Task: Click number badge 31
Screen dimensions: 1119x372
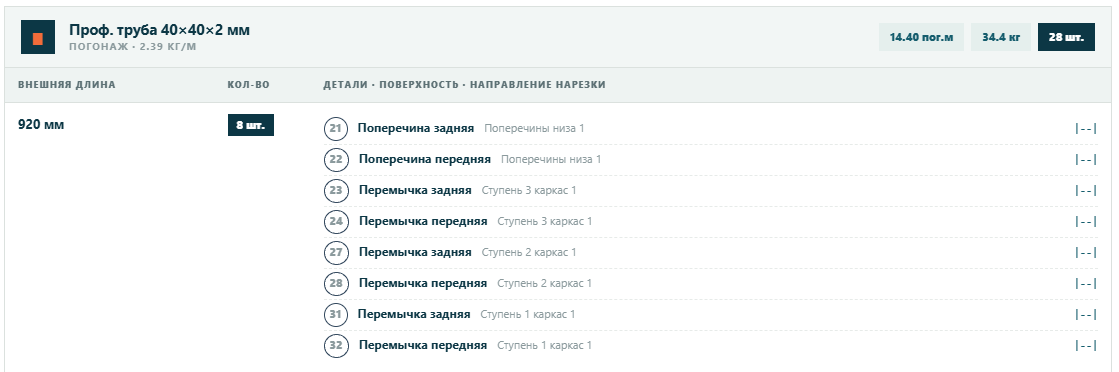Action: (336, 314)
